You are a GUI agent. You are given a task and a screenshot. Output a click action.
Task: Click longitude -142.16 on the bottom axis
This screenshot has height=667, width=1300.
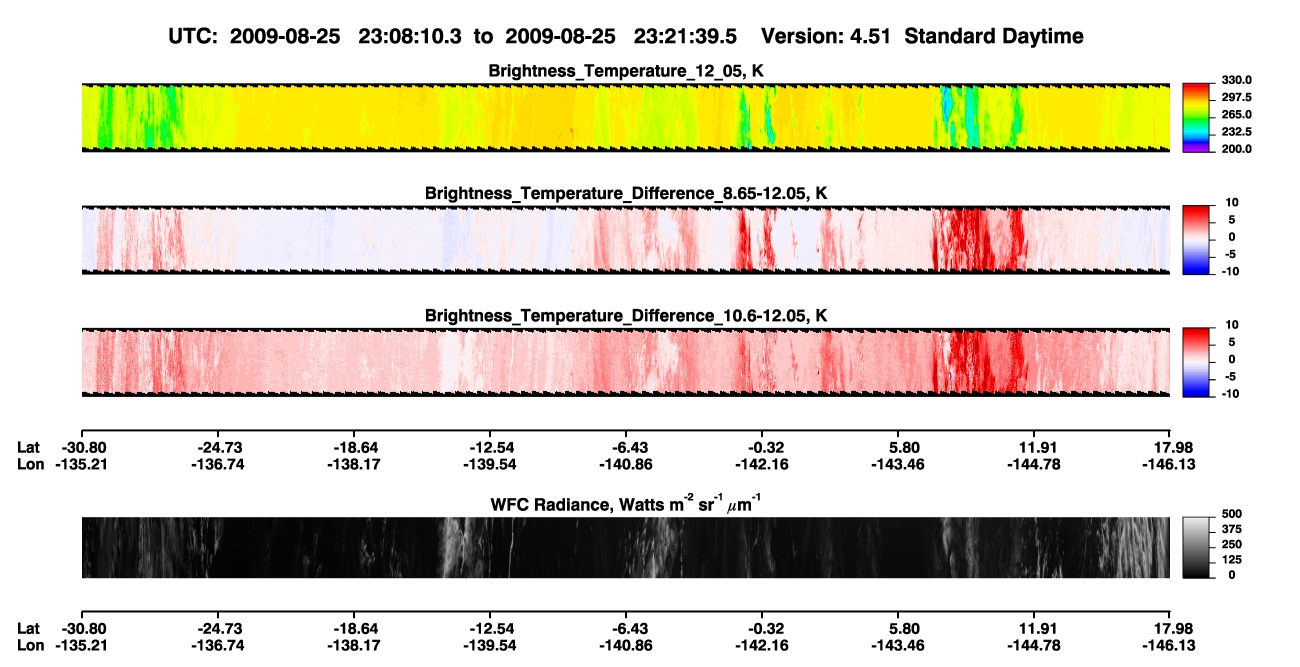pyautogui.click(x=762, y=646)
